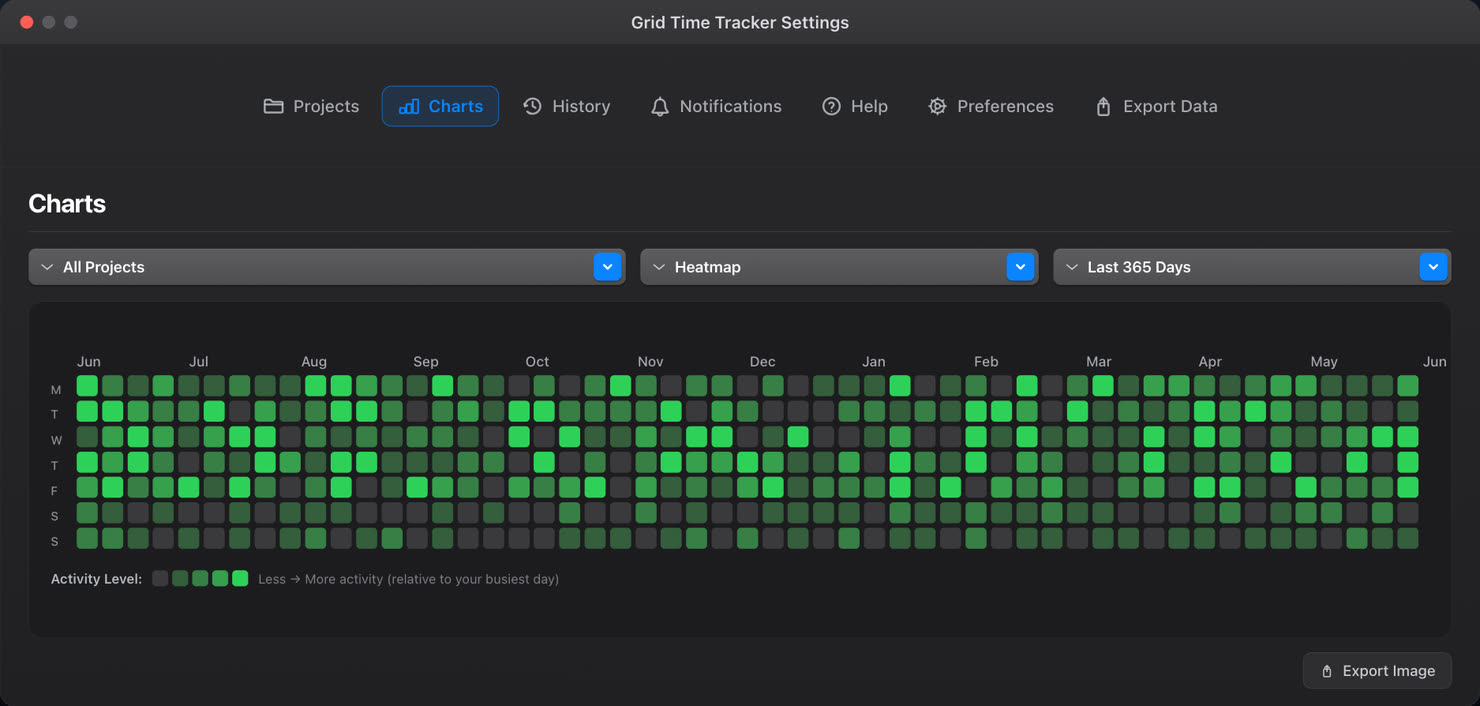Click blue arrow button on Last 365 Days dropdown
Screen dimensions: 1480x706
(1433, 267)
